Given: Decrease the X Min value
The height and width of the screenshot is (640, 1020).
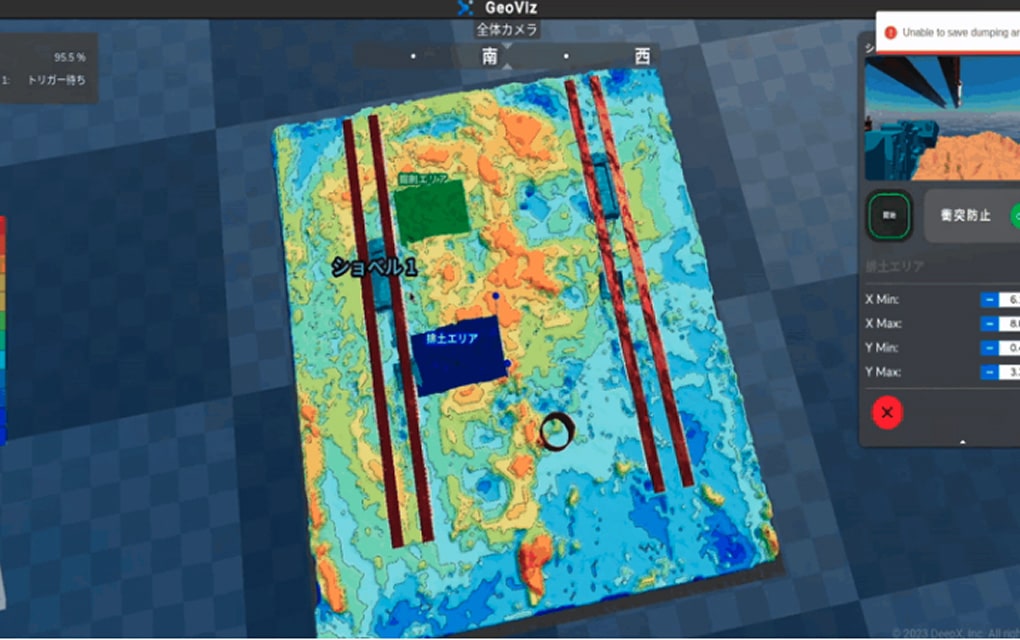Looking at the screenshot, I should [x=988, y=299].
